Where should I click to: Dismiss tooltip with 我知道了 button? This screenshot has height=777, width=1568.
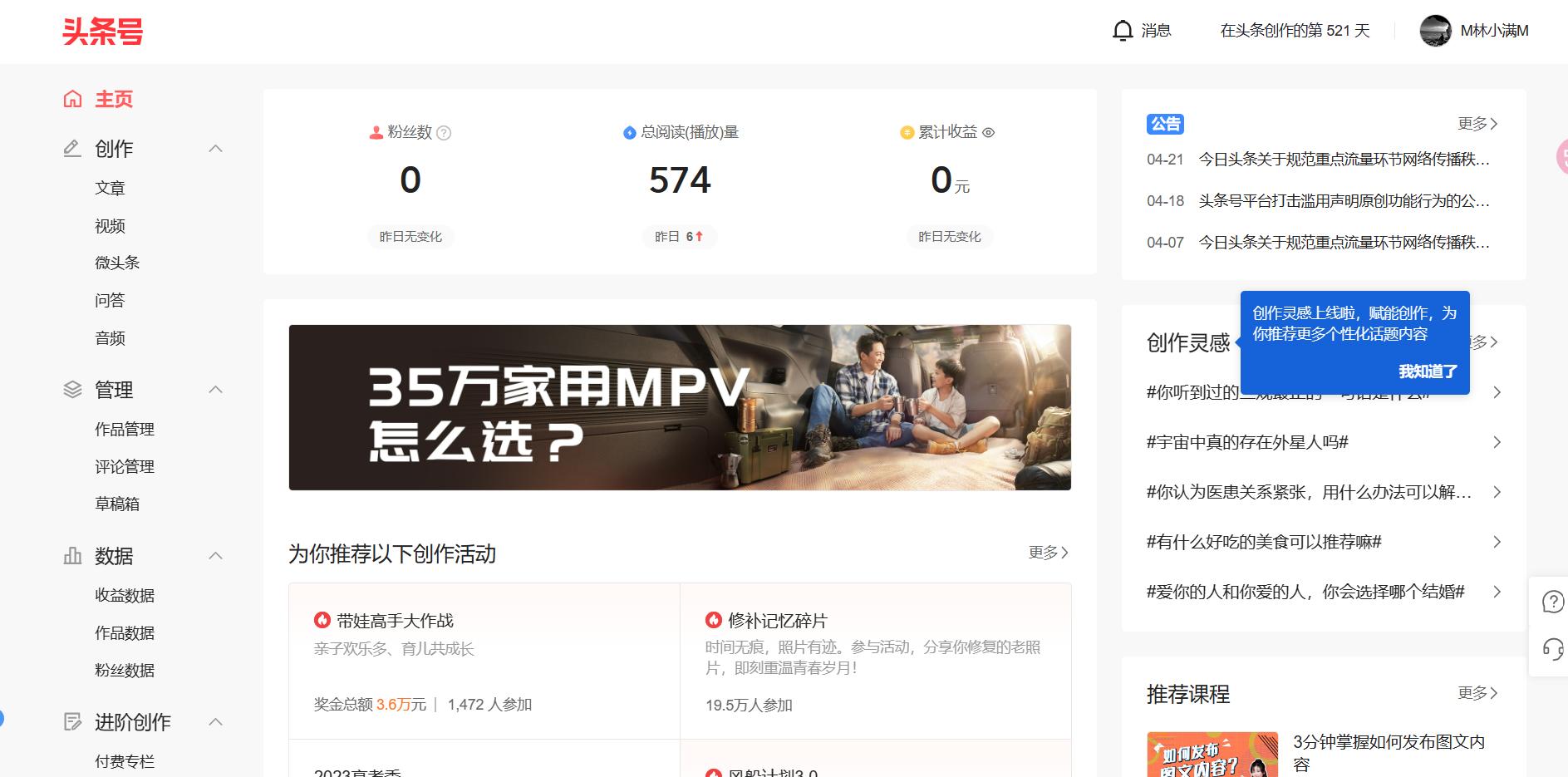pos(1428,371)
